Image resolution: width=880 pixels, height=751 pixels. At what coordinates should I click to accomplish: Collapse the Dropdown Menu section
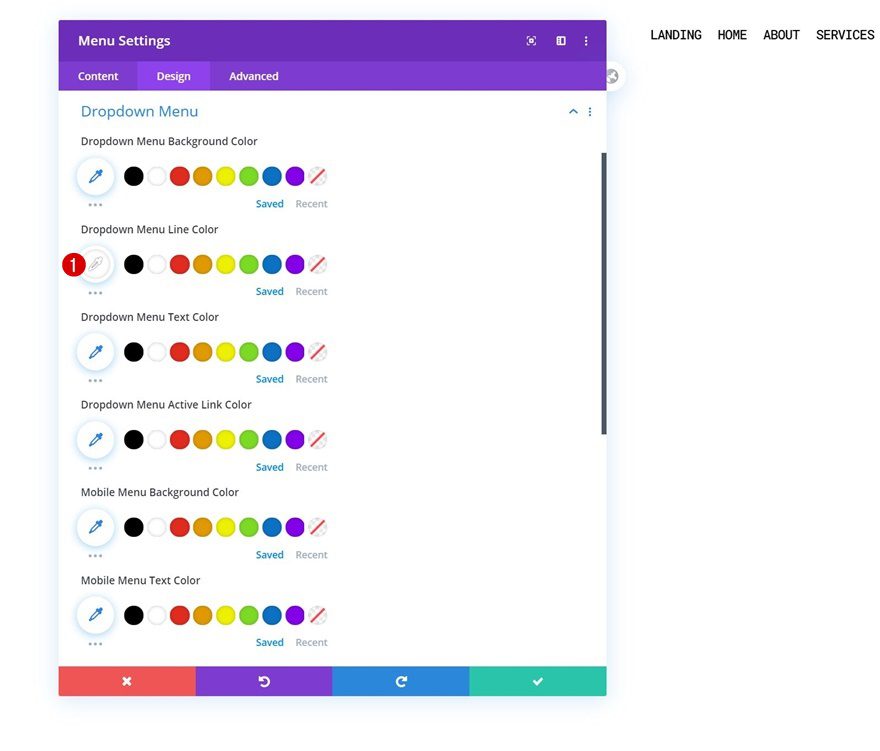coord(573,112)
